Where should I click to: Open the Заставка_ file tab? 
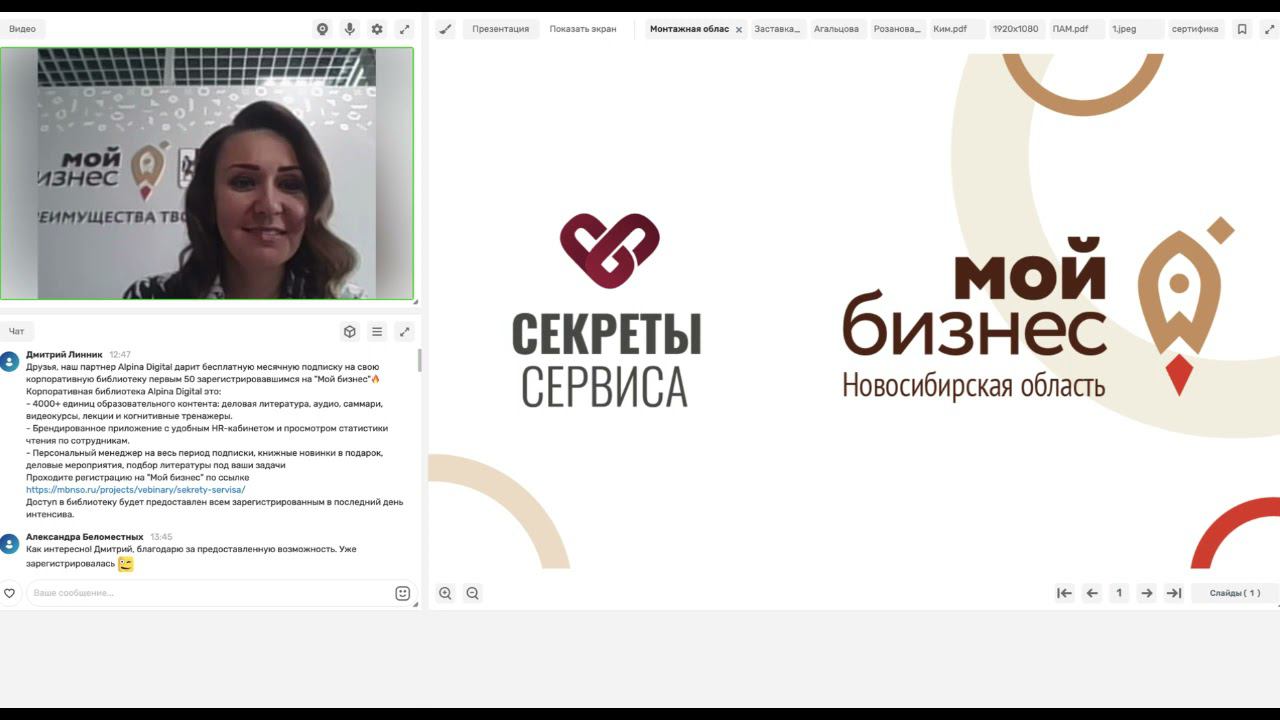(777, 29)
